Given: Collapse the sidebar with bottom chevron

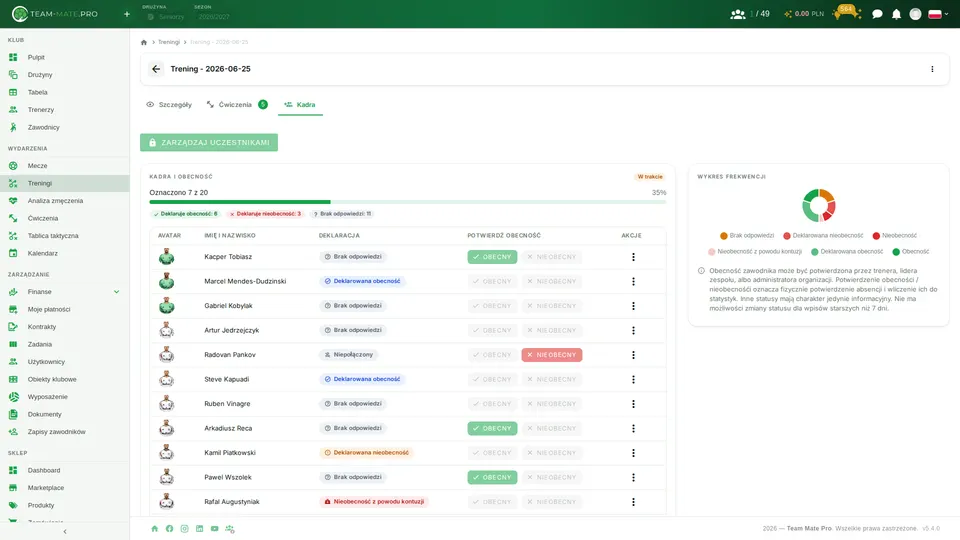Looking at the screenshot, I should click(65, 531).
